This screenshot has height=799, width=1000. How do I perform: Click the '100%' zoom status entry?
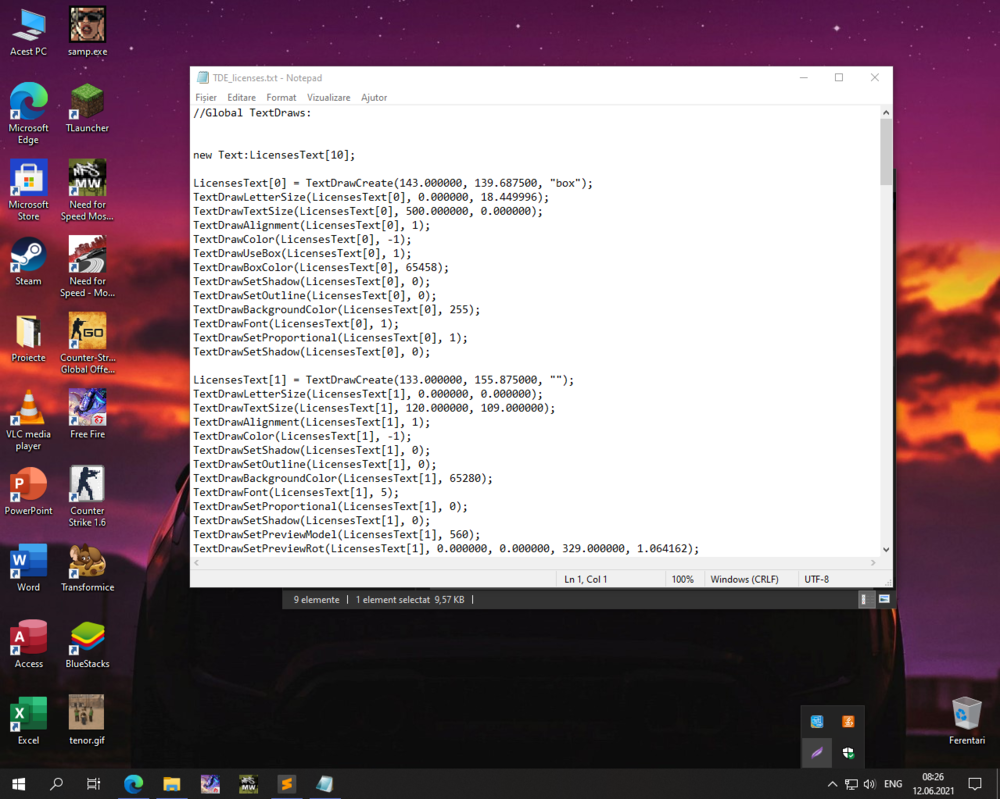(x=682, y=579)
